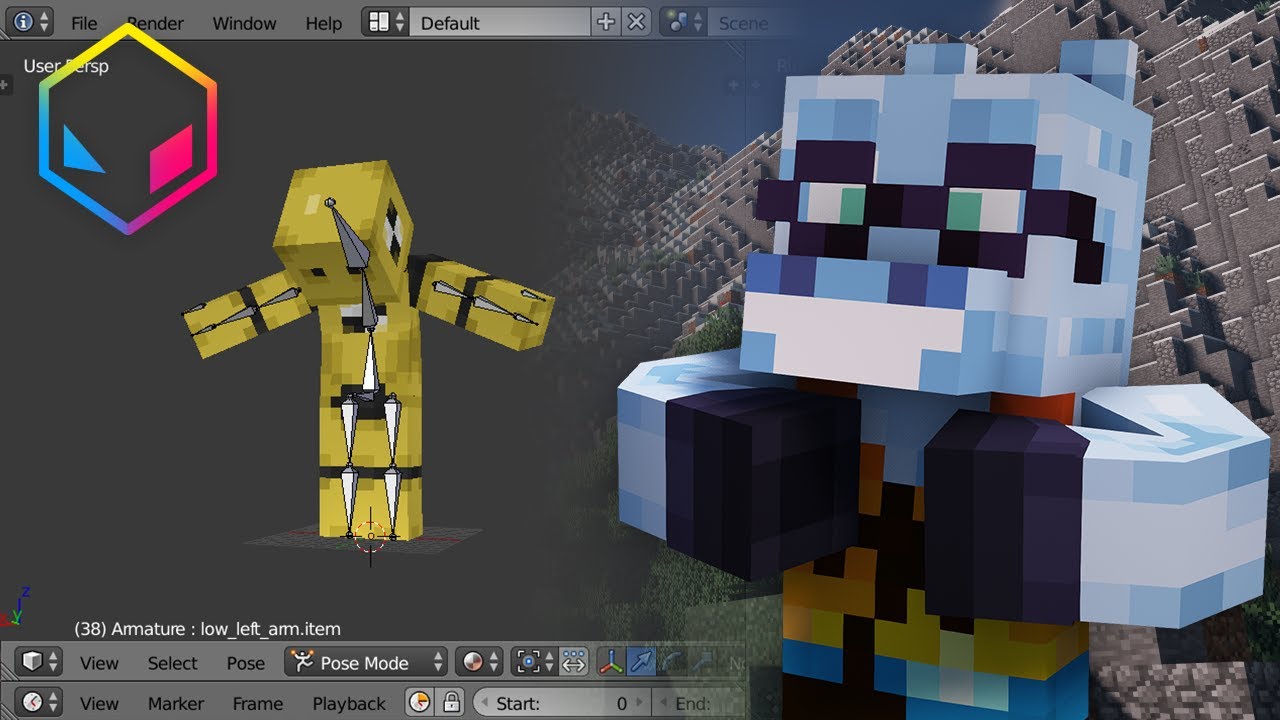Open the Timeline View menu

click(x=99, y=703)
